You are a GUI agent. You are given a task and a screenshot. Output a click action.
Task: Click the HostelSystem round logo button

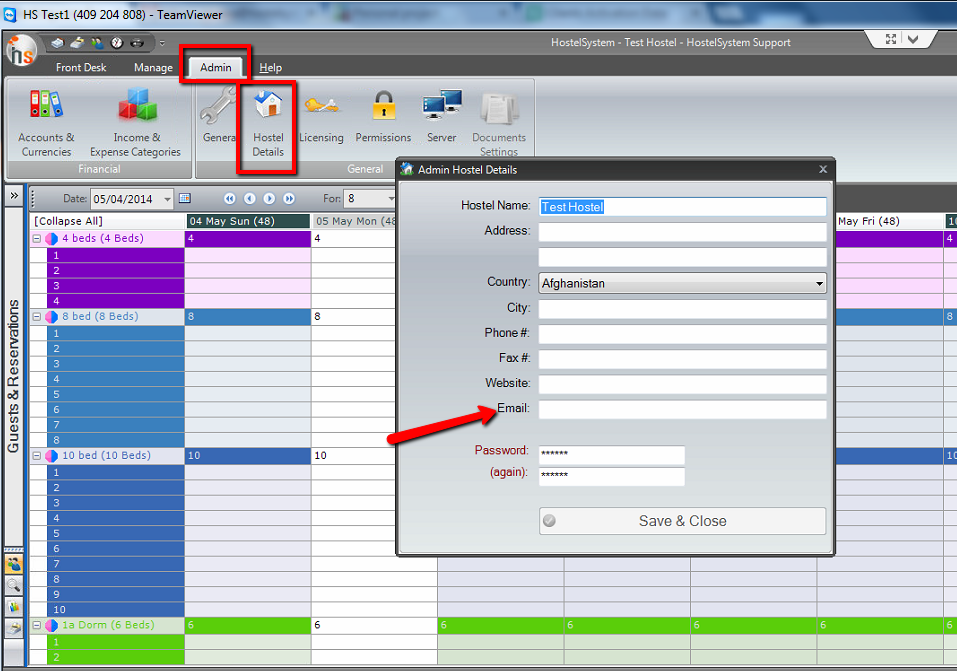click(x=21, y=51)
